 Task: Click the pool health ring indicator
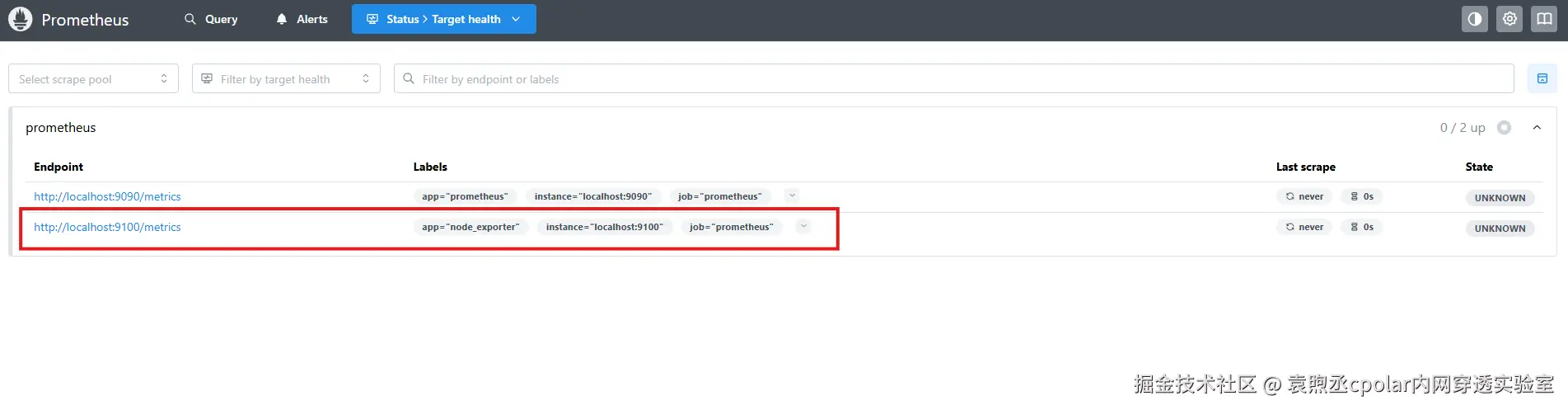pyautogui.click(x=1505, y=128)
